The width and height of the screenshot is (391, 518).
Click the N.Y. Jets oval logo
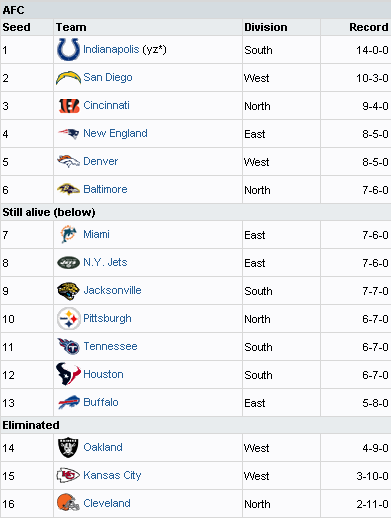[x=68, y=263]
